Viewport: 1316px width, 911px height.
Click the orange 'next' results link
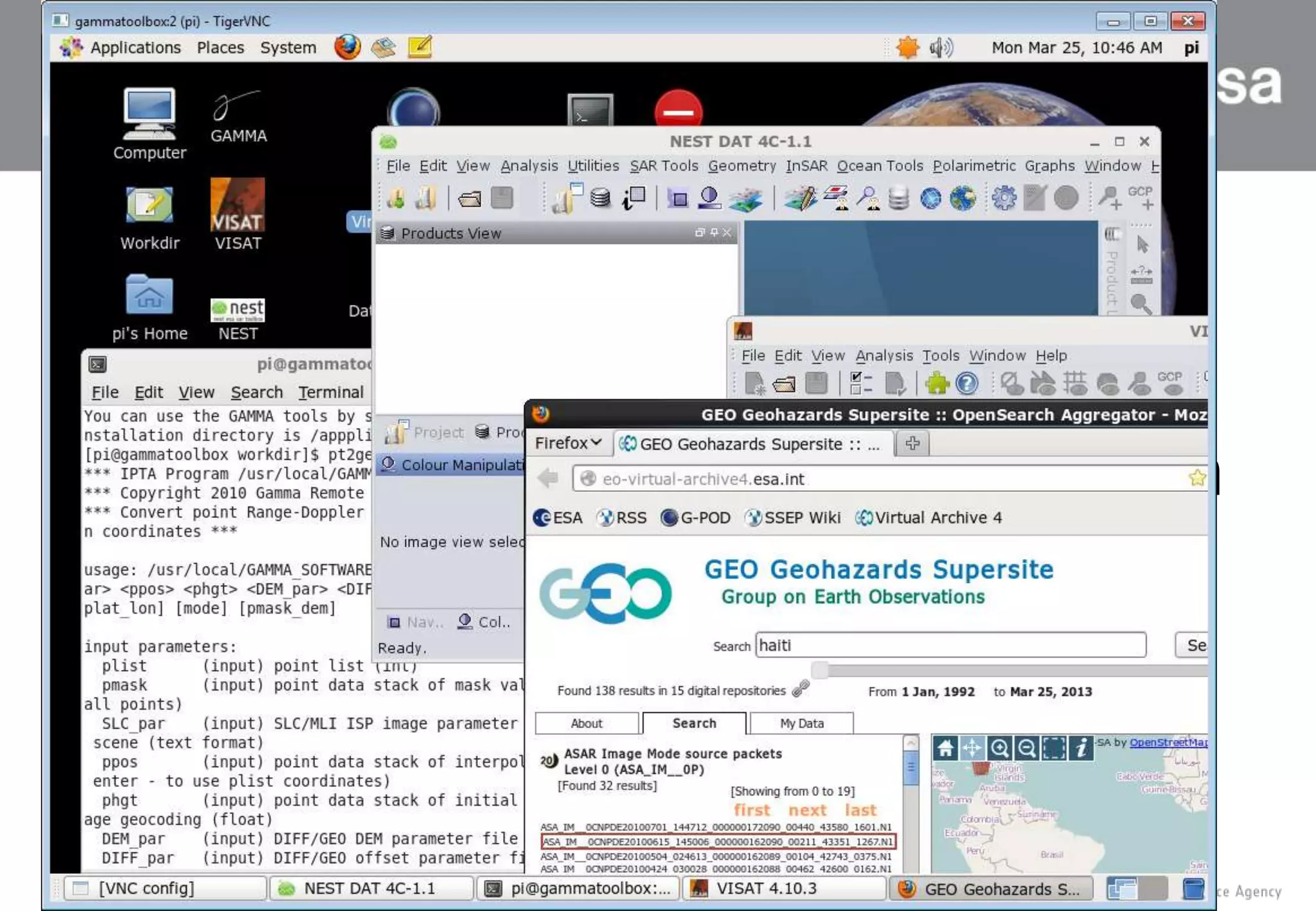(x=807, y=810)
